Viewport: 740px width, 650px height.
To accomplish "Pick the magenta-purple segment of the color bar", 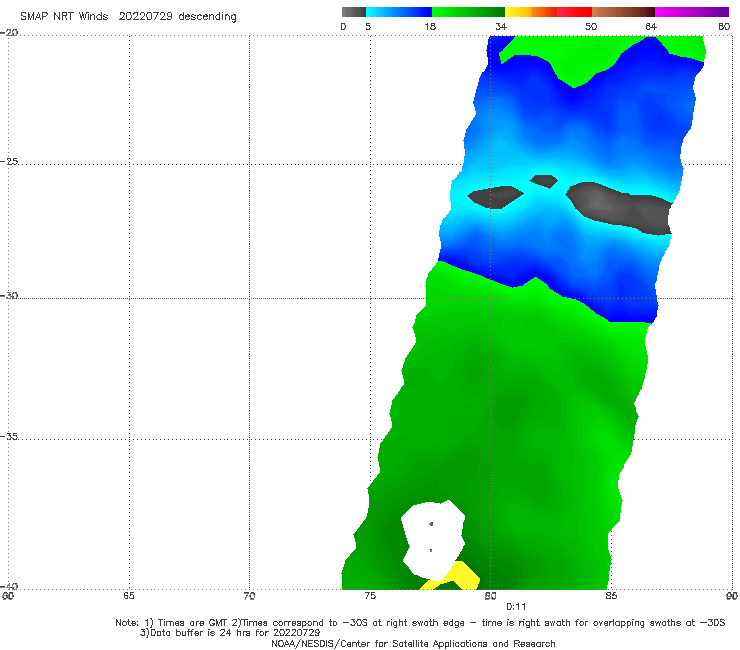I will point(692,12).
